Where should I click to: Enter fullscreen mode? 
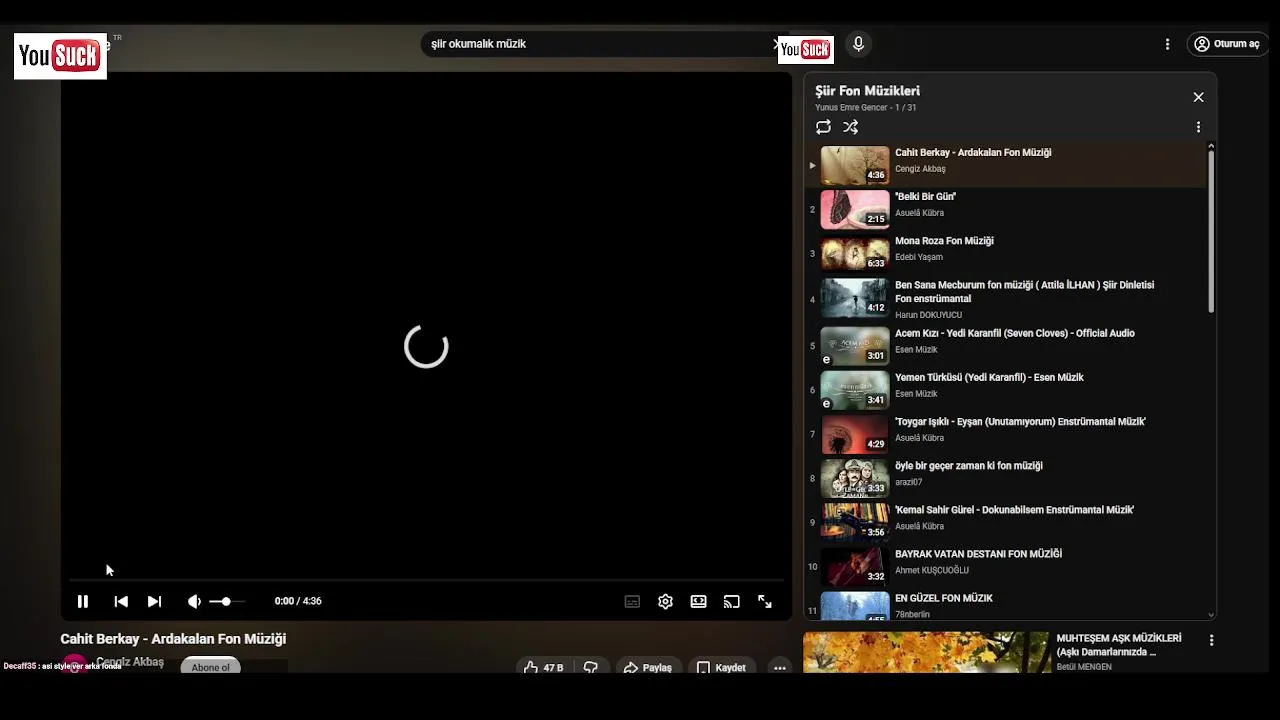coord(765,601)
